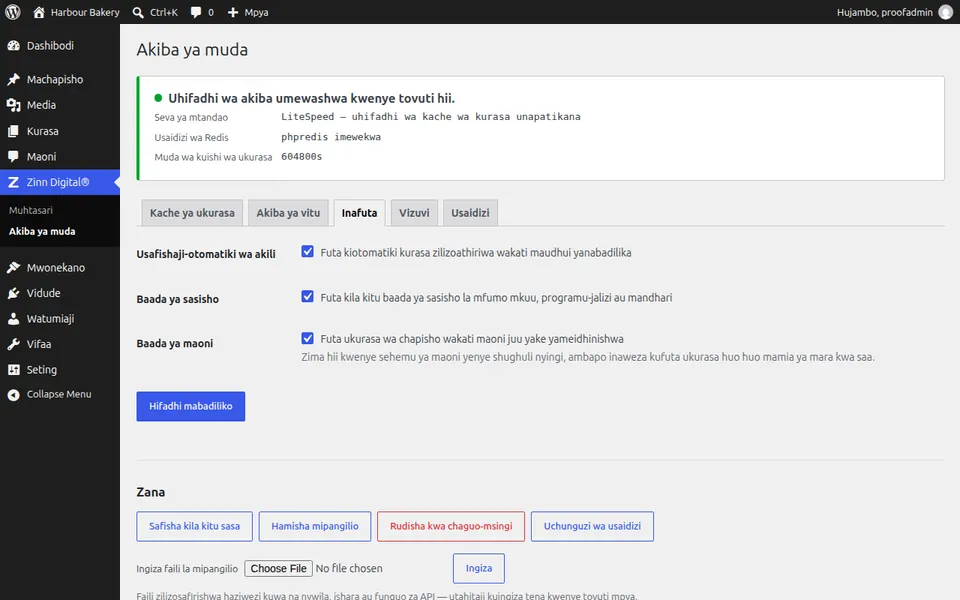Open Watumiaji menu label
The width and height of the screenshot is (960, 600).
pos(50,319)
